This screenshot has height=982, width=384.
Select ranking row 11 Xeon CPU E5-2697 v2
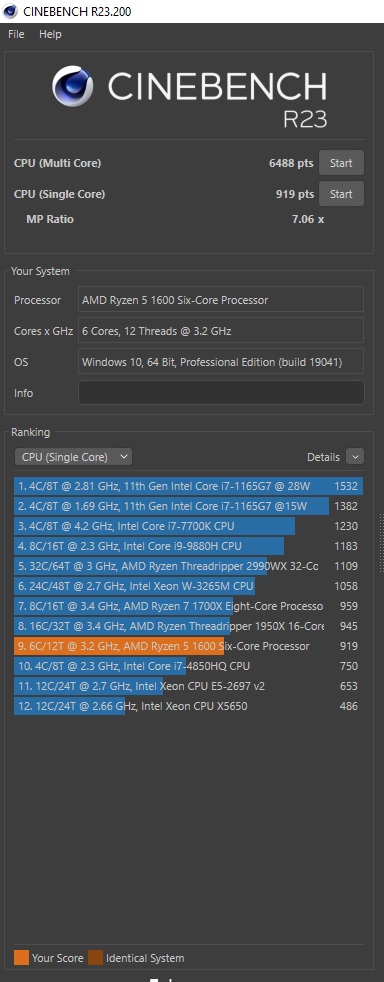pyautogui.click(x=189, y=686)
